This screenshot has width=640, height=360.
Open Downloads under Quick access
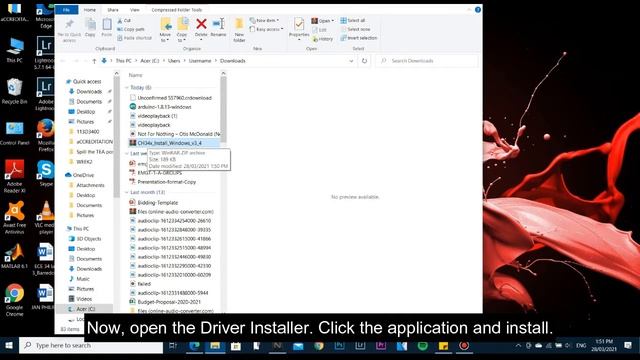[x=89, y=91]
